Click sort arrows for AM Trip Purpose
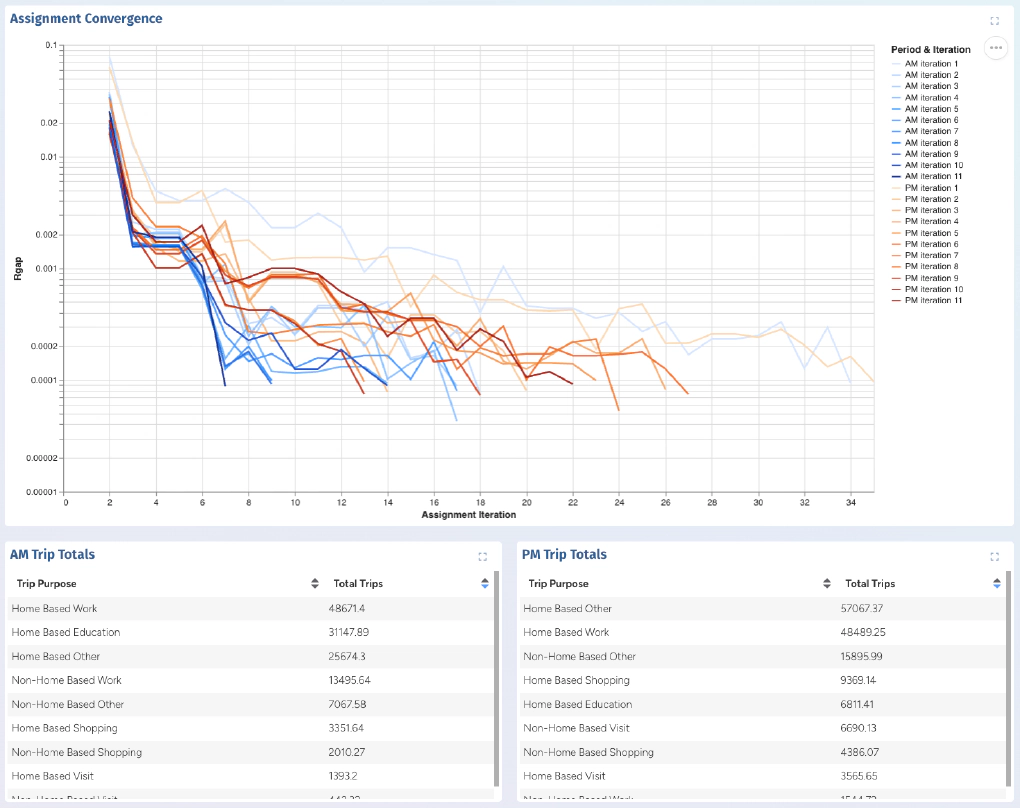The width and height of the screenshot is (1020, 808). 315,584
